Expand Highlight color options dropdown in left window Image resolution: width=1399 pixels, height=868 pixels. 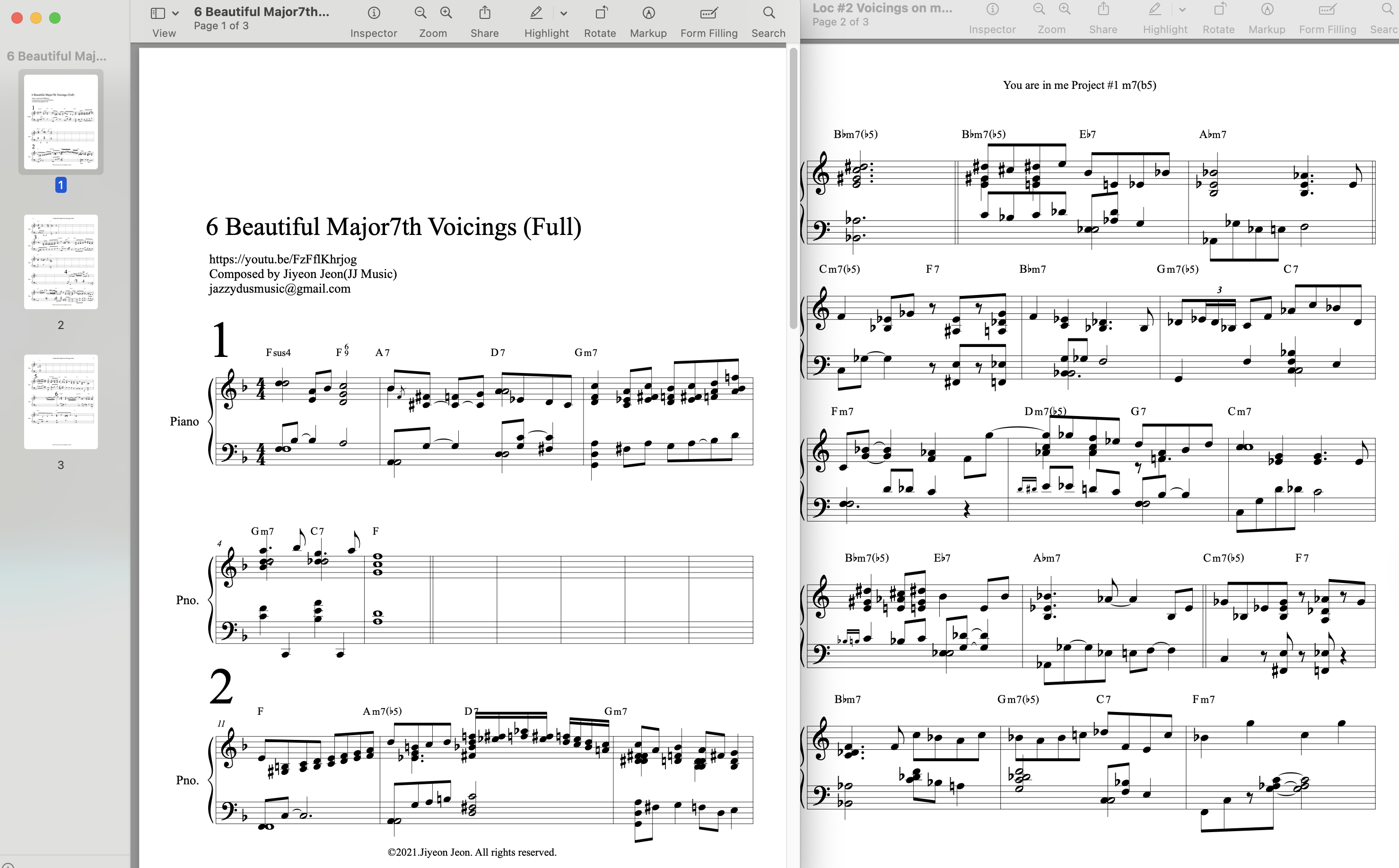(563, 13)
